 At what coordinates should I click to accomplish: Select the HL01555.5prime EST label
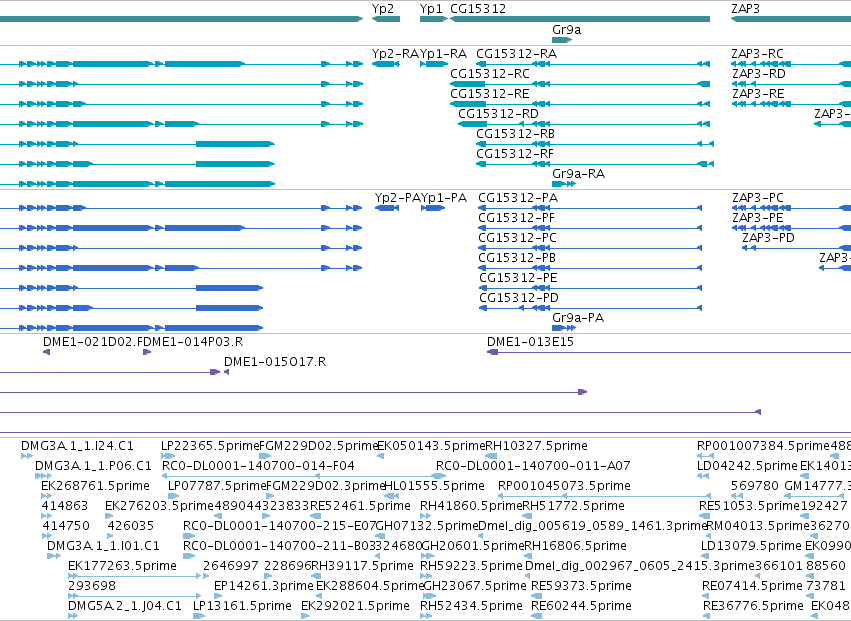pyautogui.click(x=434, y=486)
